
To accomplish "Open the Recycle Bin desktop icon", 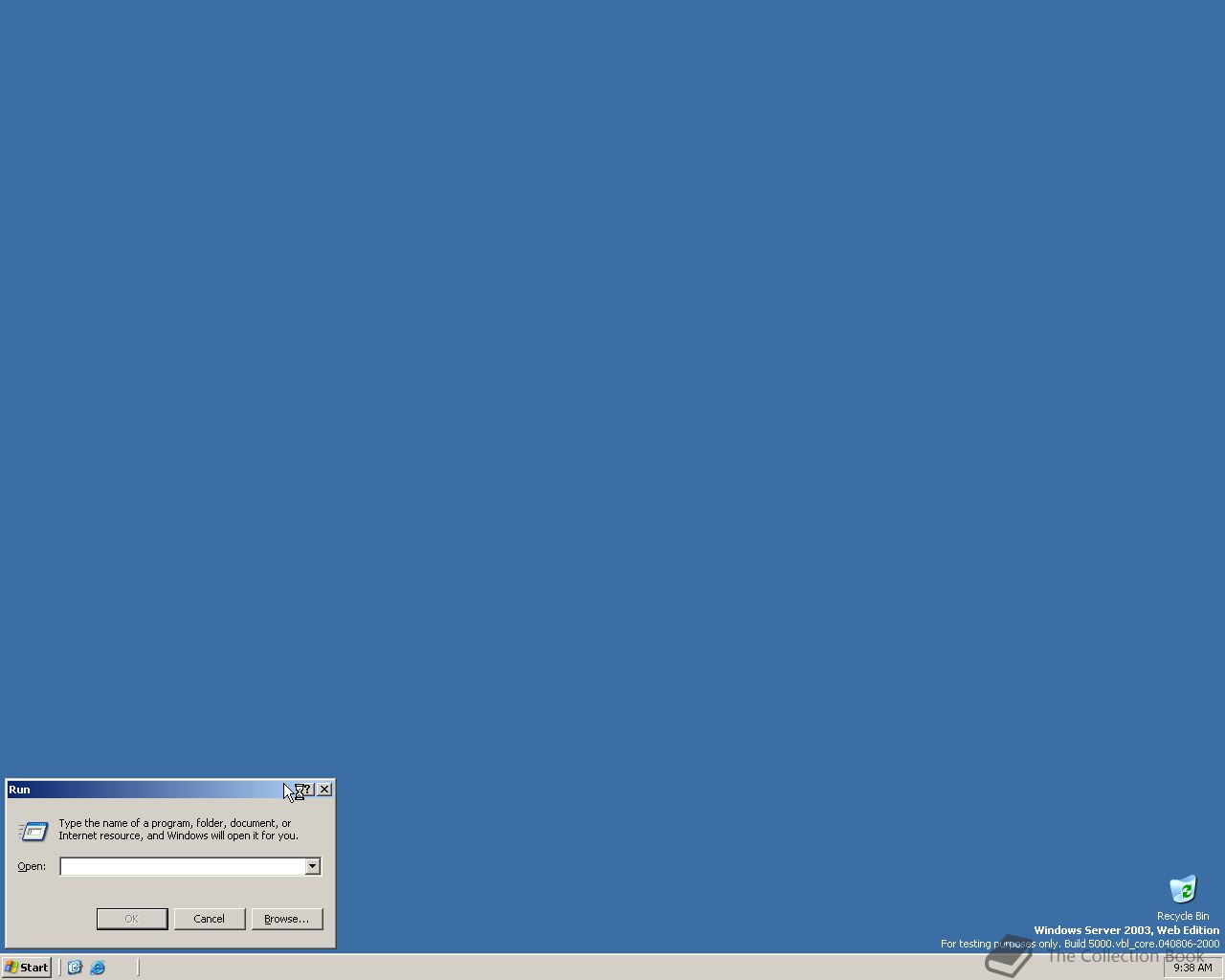I will 1183,889.
